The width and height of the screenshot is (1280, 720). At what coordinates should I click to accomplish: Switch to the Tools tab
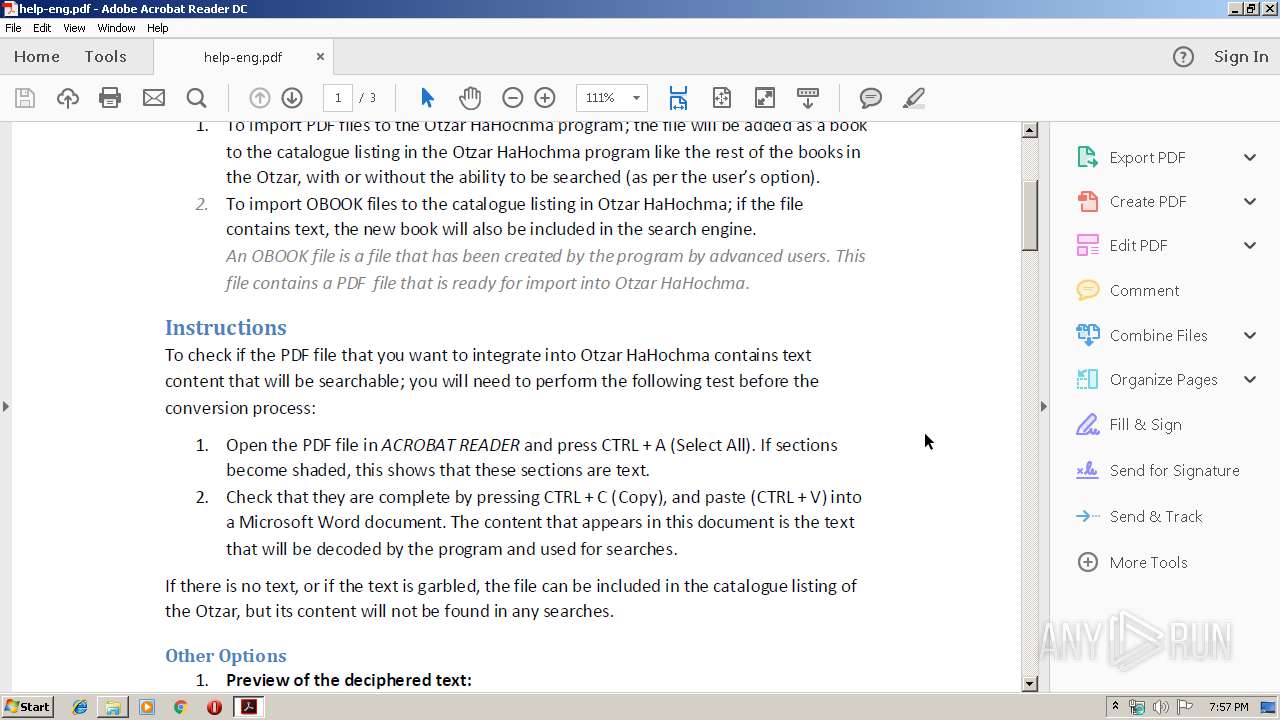pos(105,57)
